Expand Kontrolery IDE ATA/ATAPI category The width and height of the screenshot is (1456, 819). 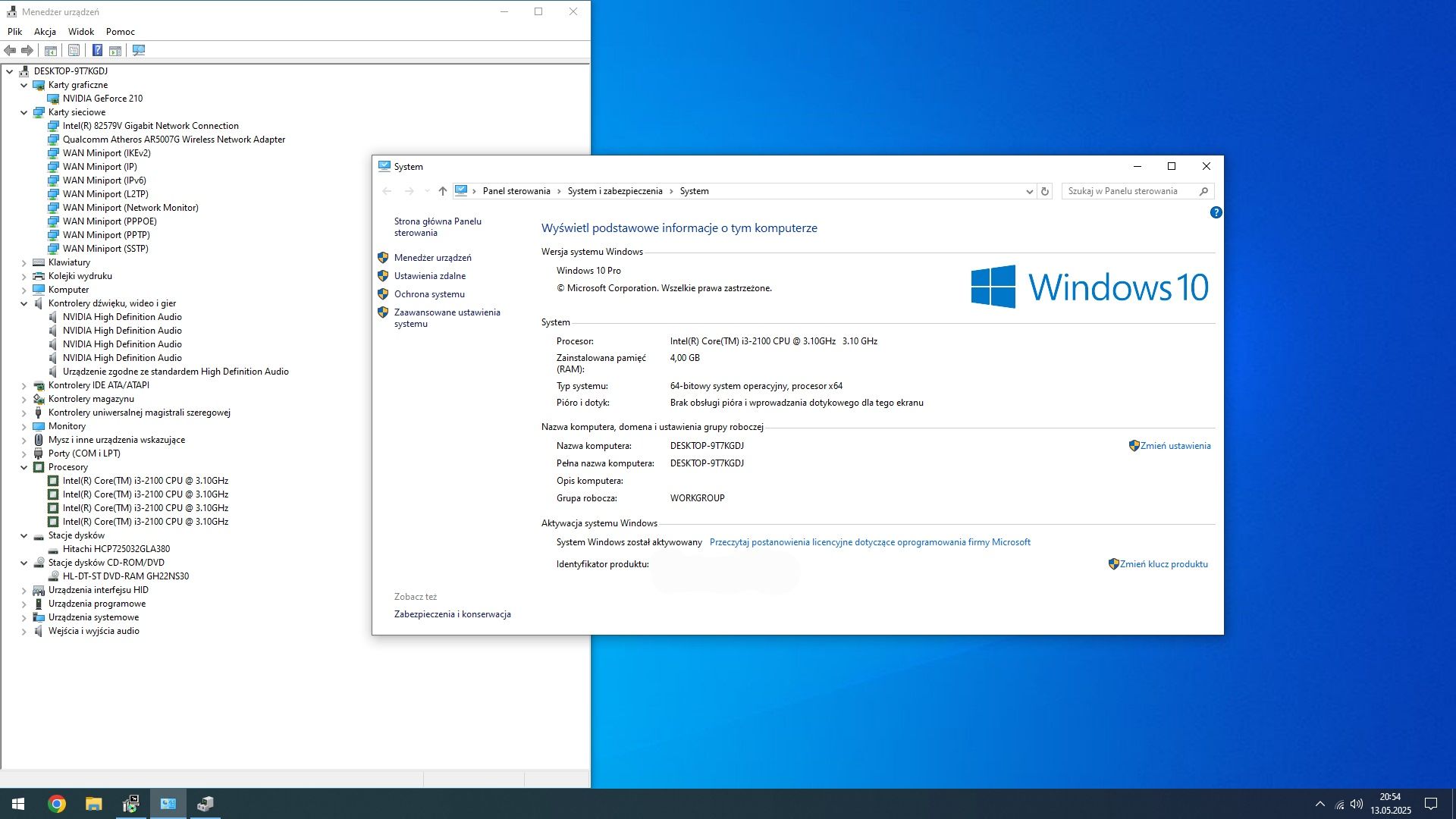coord(24,385)
